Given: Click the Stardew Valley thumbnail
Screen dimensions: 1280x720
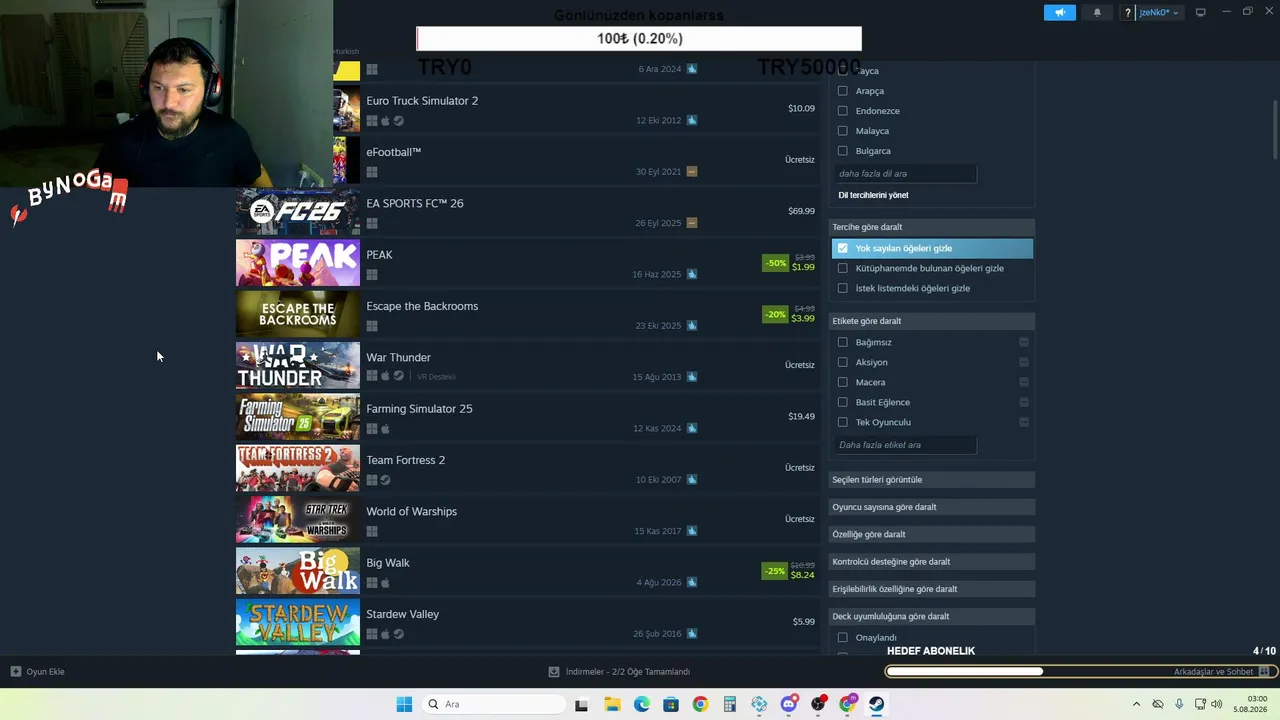Looking at the screenshot, I should (x=298, y=622).
